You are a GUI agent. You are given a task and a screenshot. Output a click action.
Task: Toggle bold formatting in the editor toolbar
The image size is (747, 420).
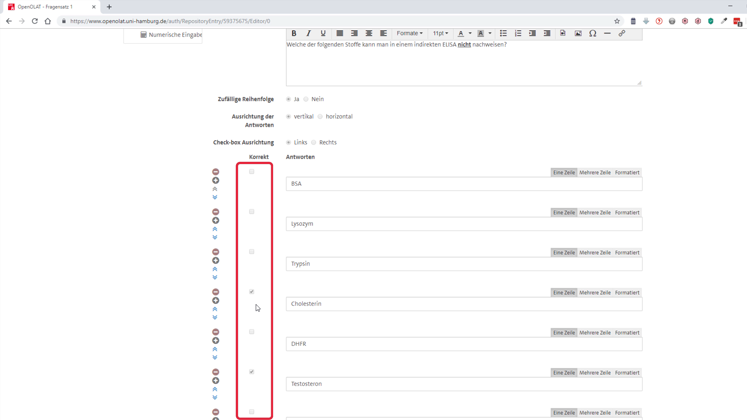294,33
